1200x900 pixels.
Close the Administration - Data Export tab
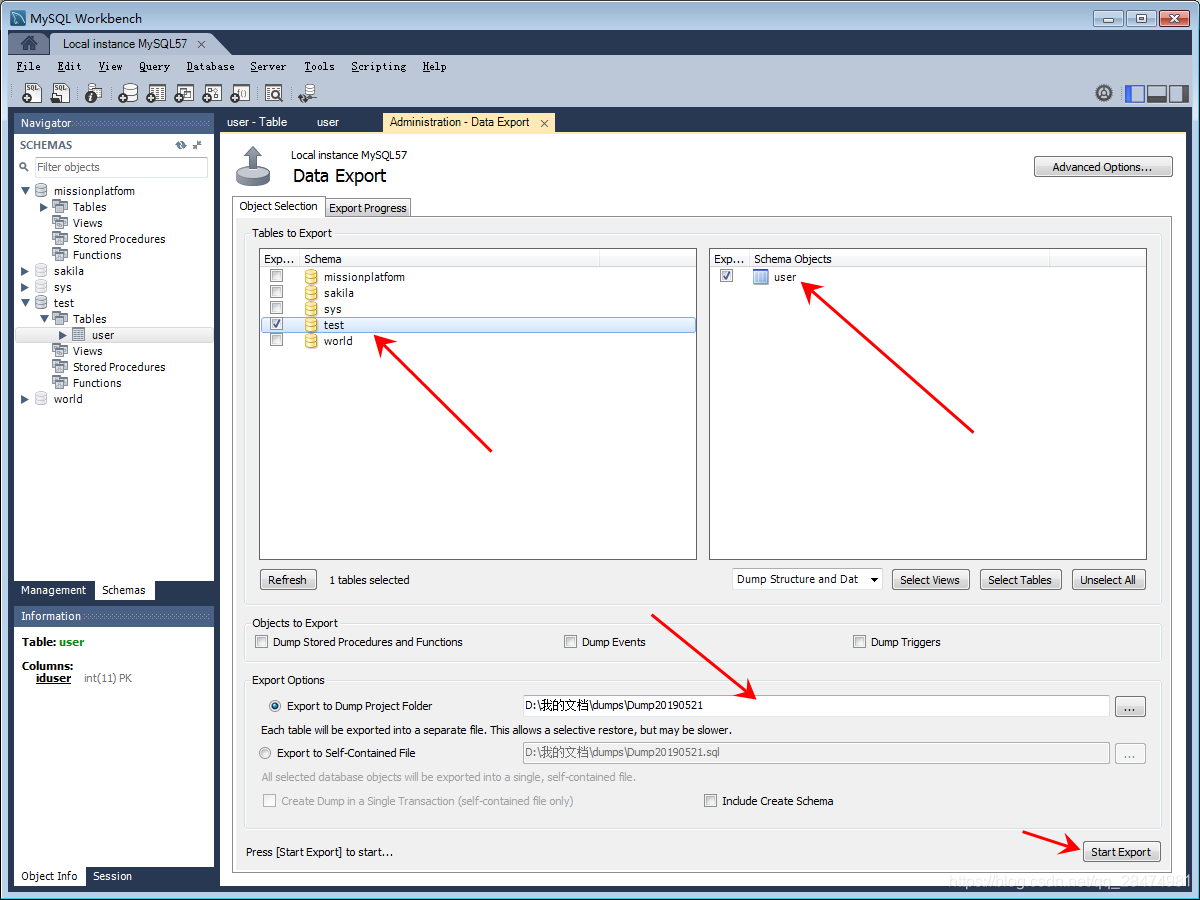544,123
